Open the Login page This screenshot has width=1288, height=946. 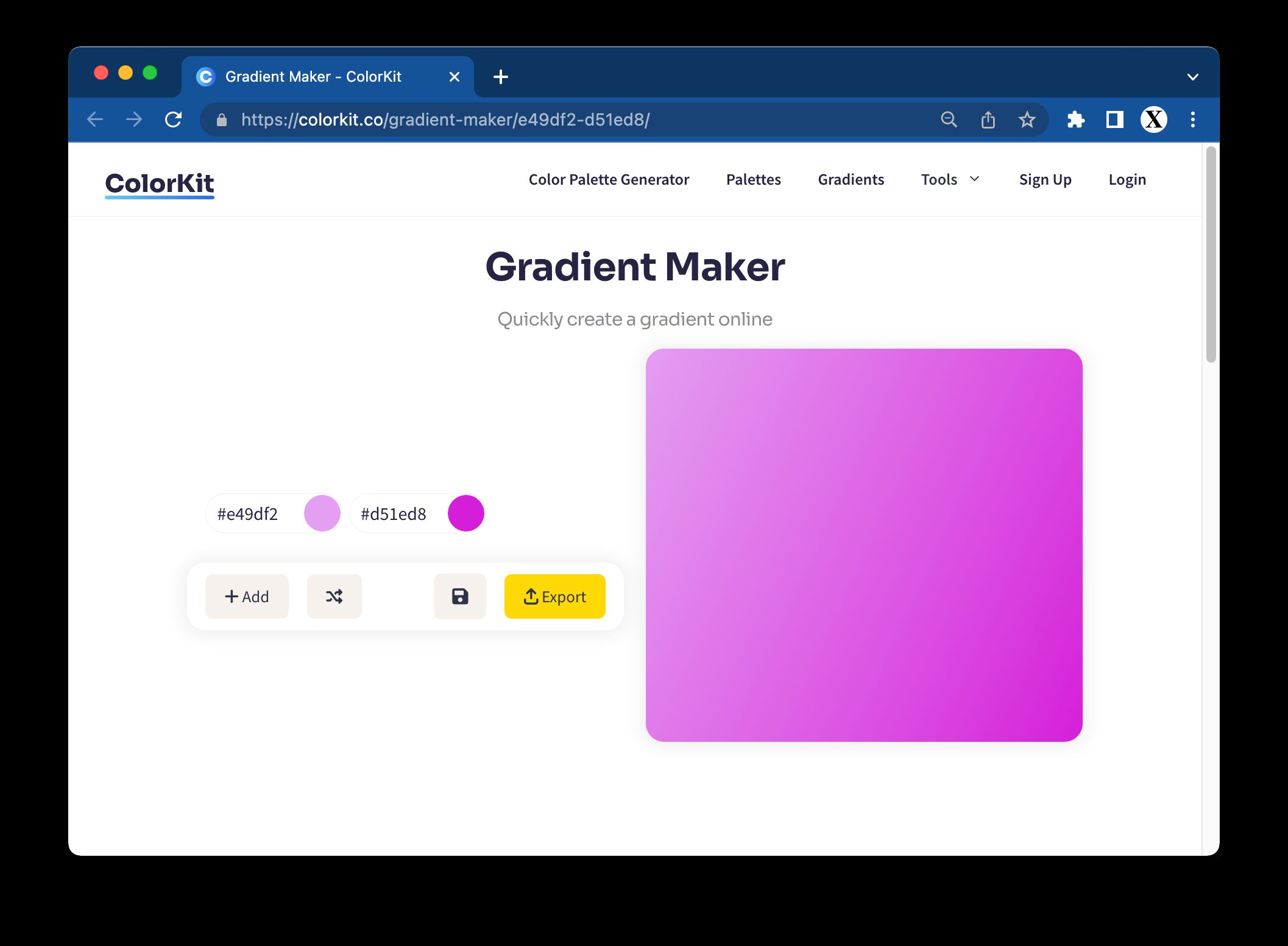tap(1127, 180)
